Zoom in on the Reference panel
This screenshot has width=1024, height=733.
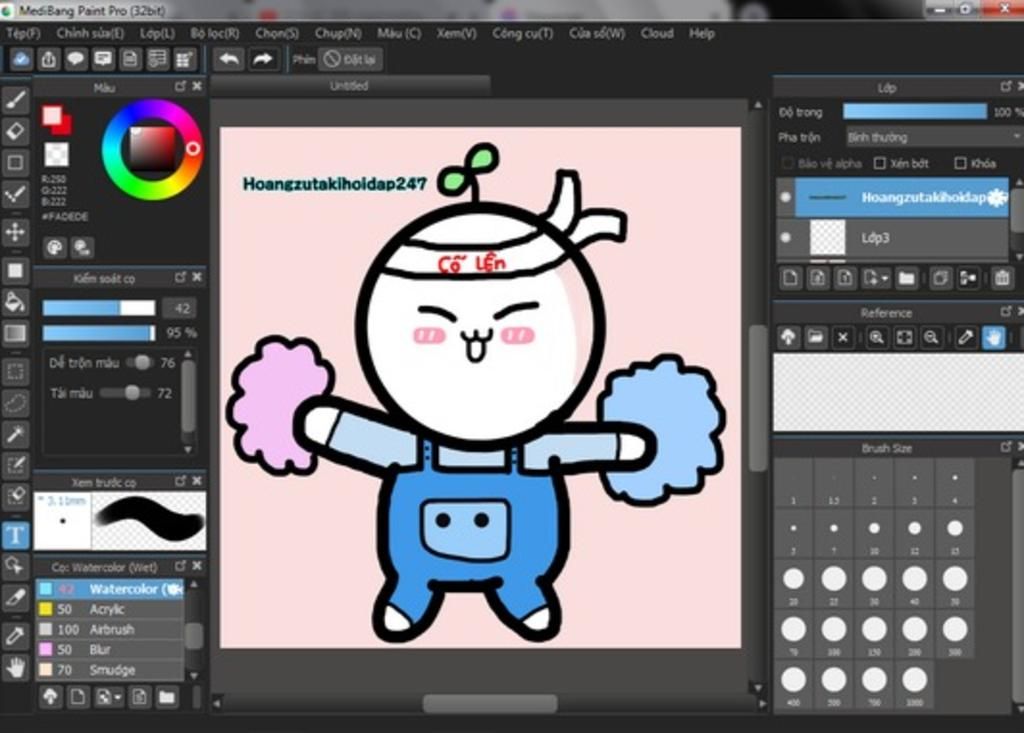[876, 337]
